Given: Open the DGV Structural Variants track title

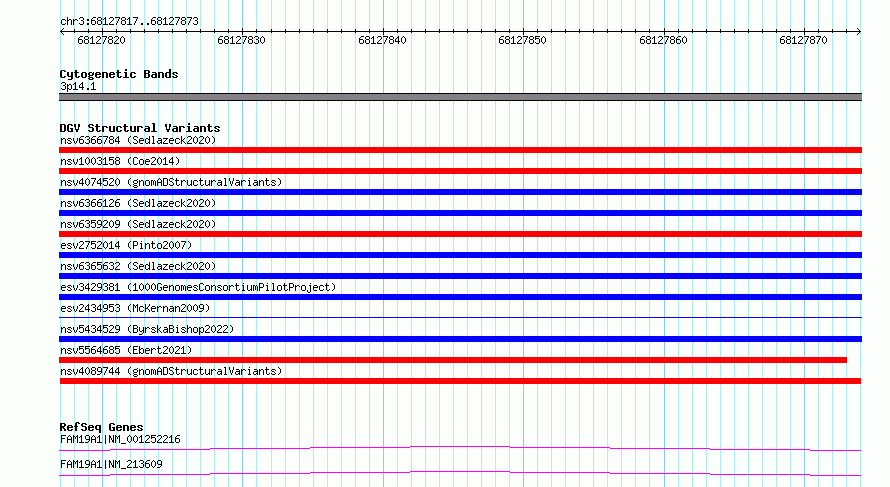Looking at the screenshot, I should tap(140, 128).
